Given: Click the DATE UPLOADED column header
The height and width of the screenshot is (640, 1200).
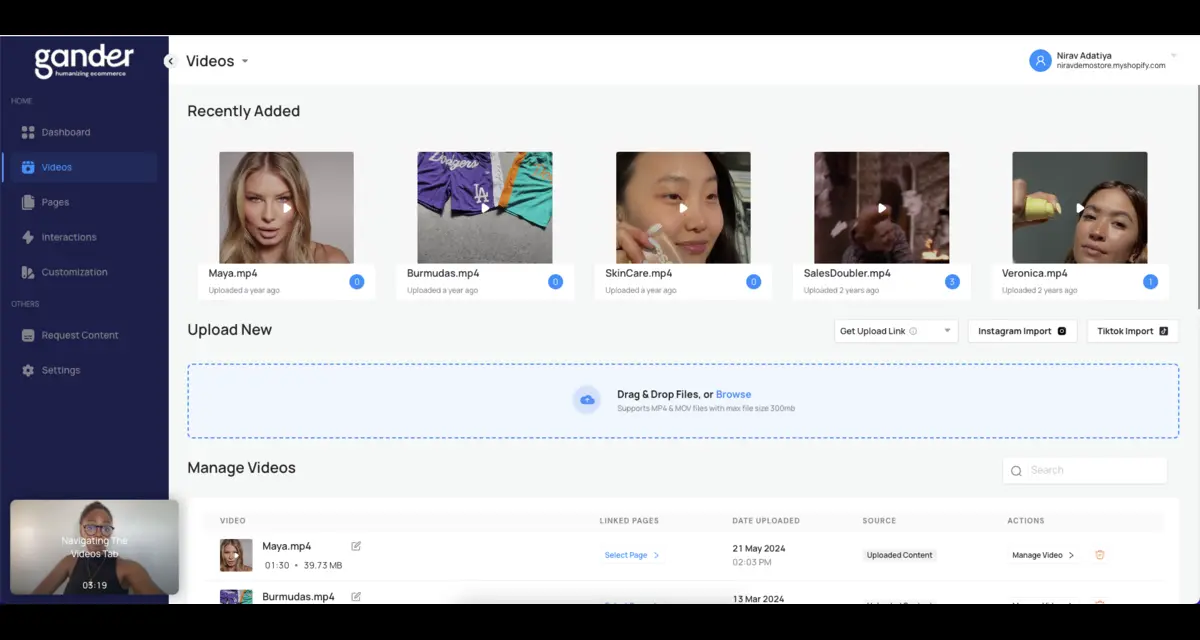Looking at the screenshot, I should pyautogui.click(x=766, y=521).
